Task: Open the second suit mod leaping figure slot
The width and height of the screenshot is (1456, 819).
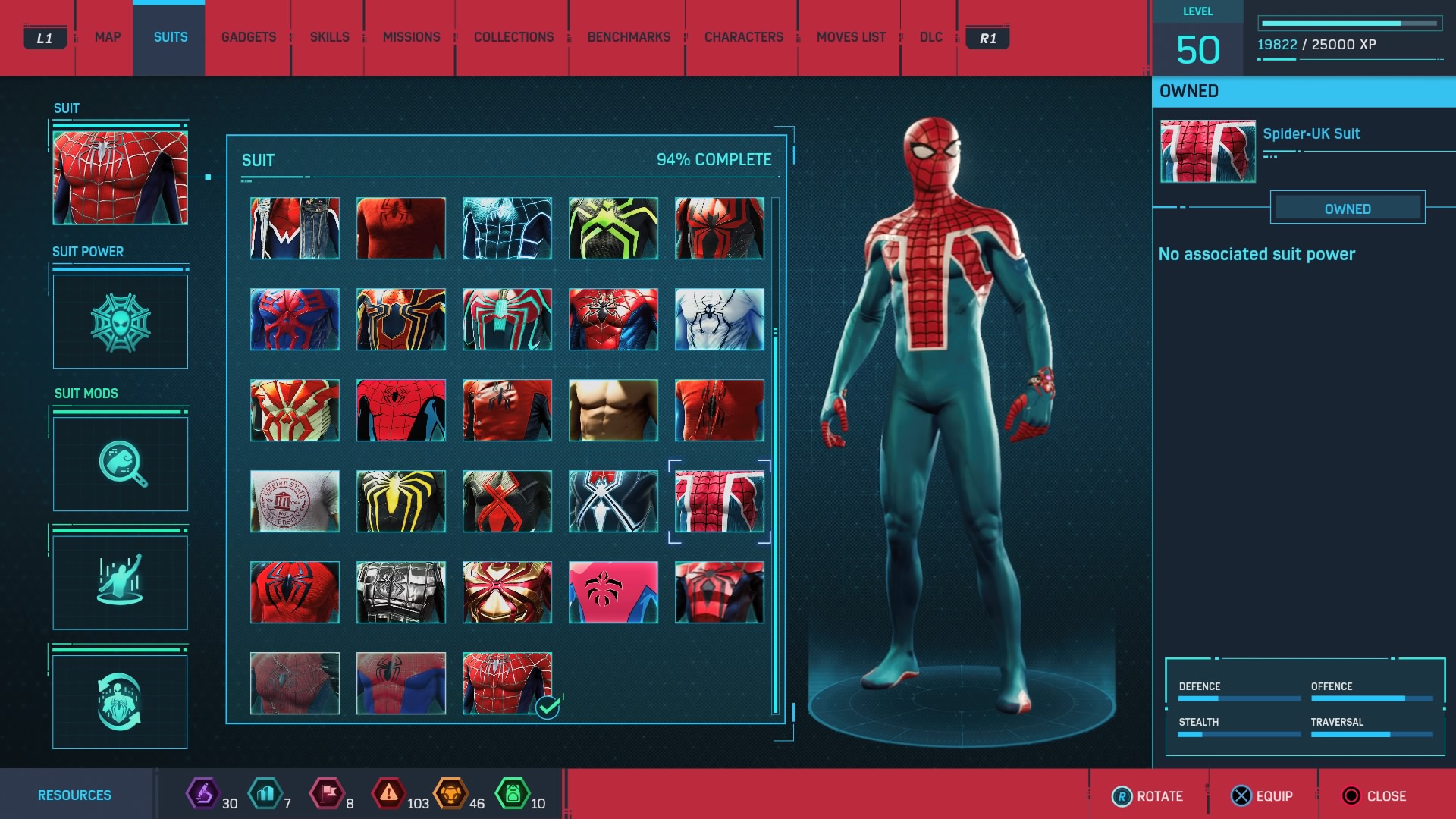Action: (120, 582)
